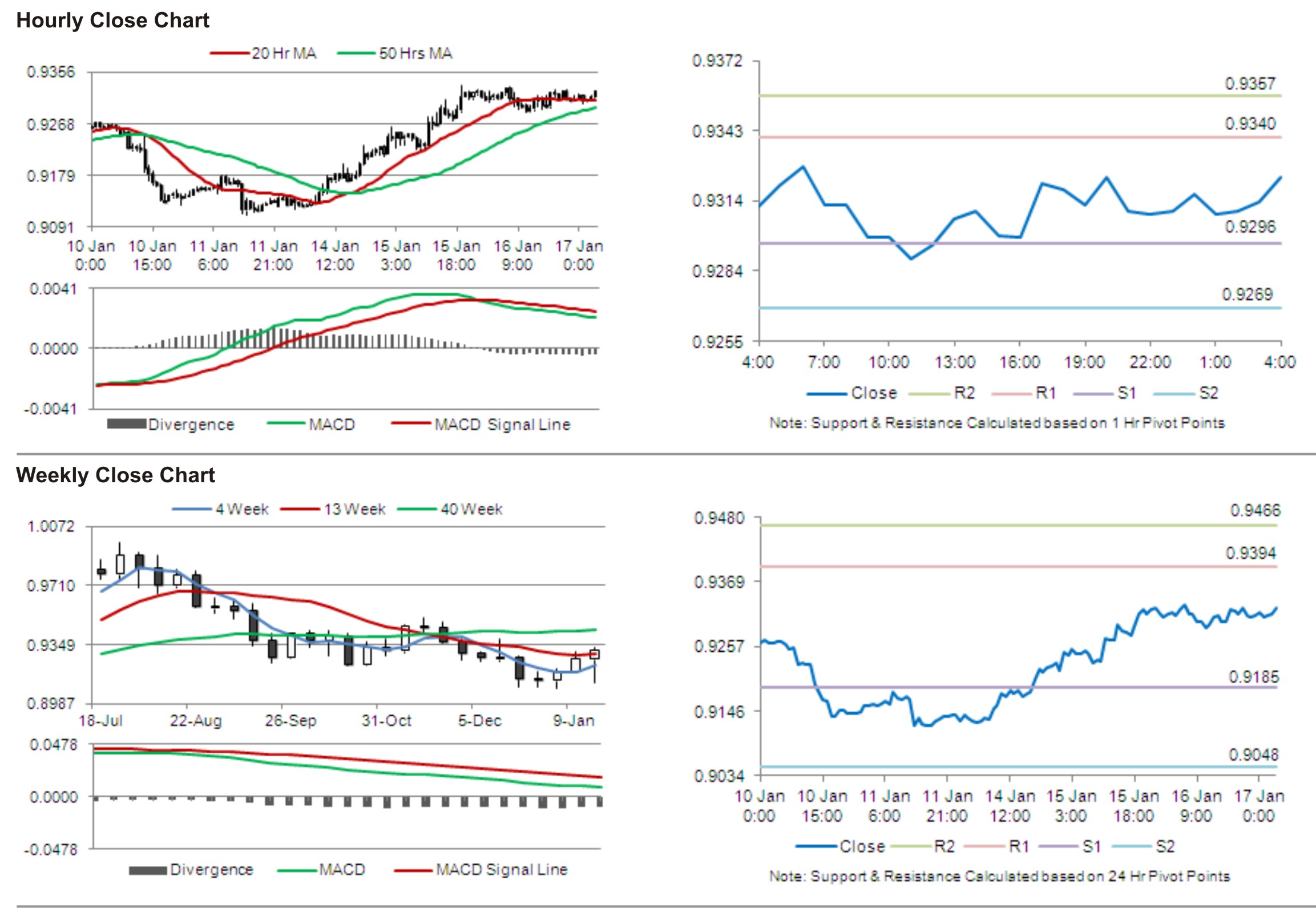The image size is (1316, 908).
Task: Select the "20 Hr MA" legend label
Action: (284, 53)
